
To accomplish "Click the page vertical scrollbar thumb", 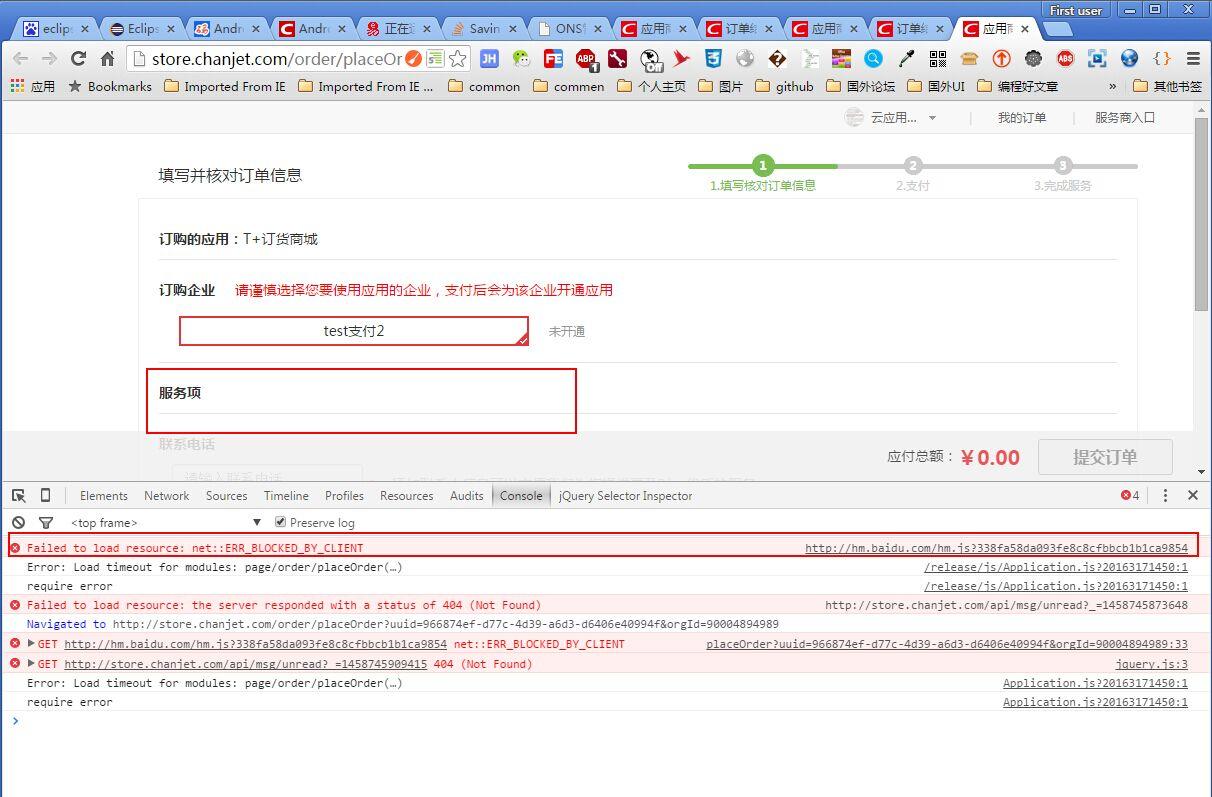I will pos(1201,214).
